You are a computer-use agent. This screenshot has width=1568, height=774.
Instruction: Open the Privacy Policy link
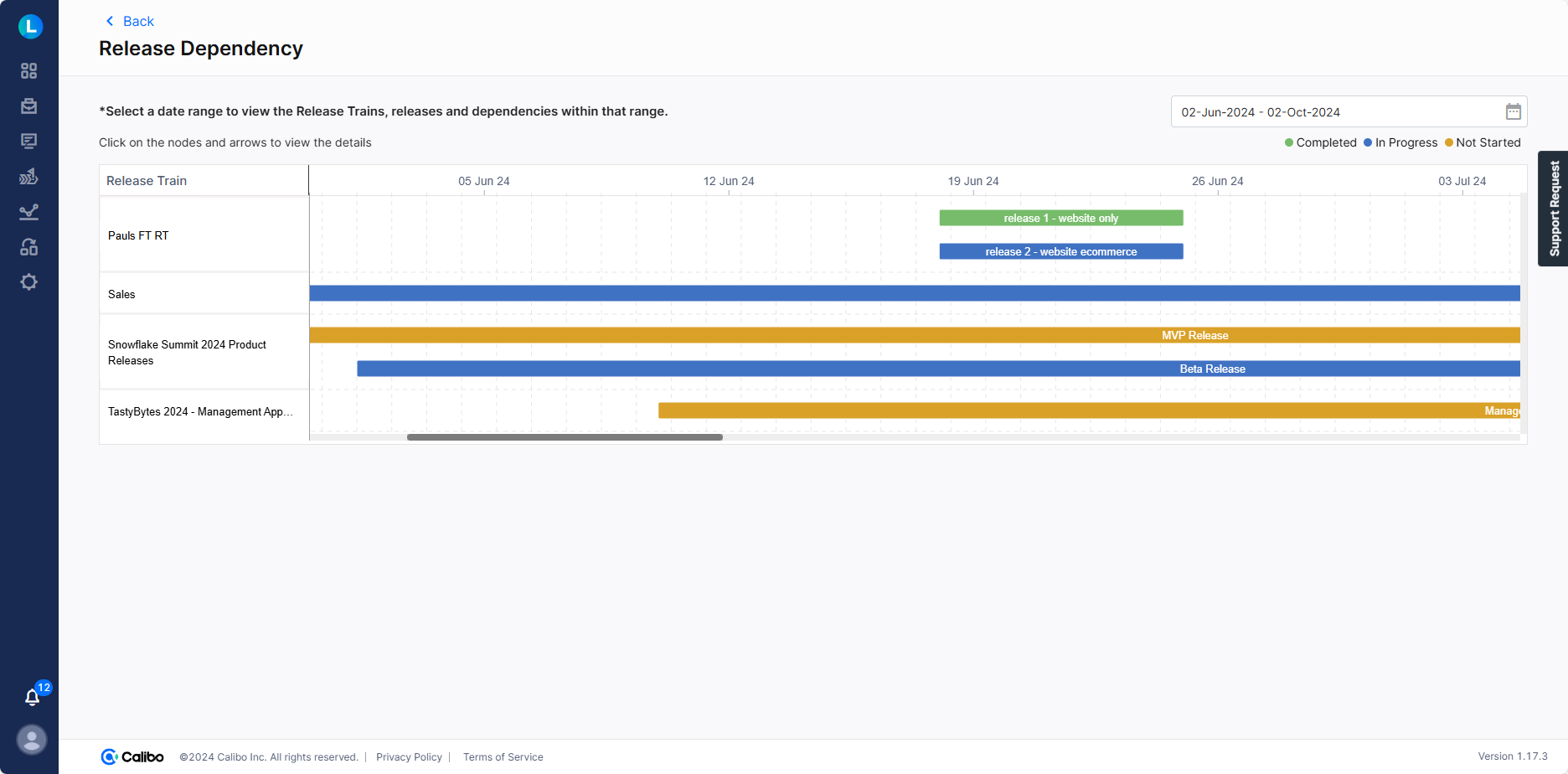tap(409, 756)
